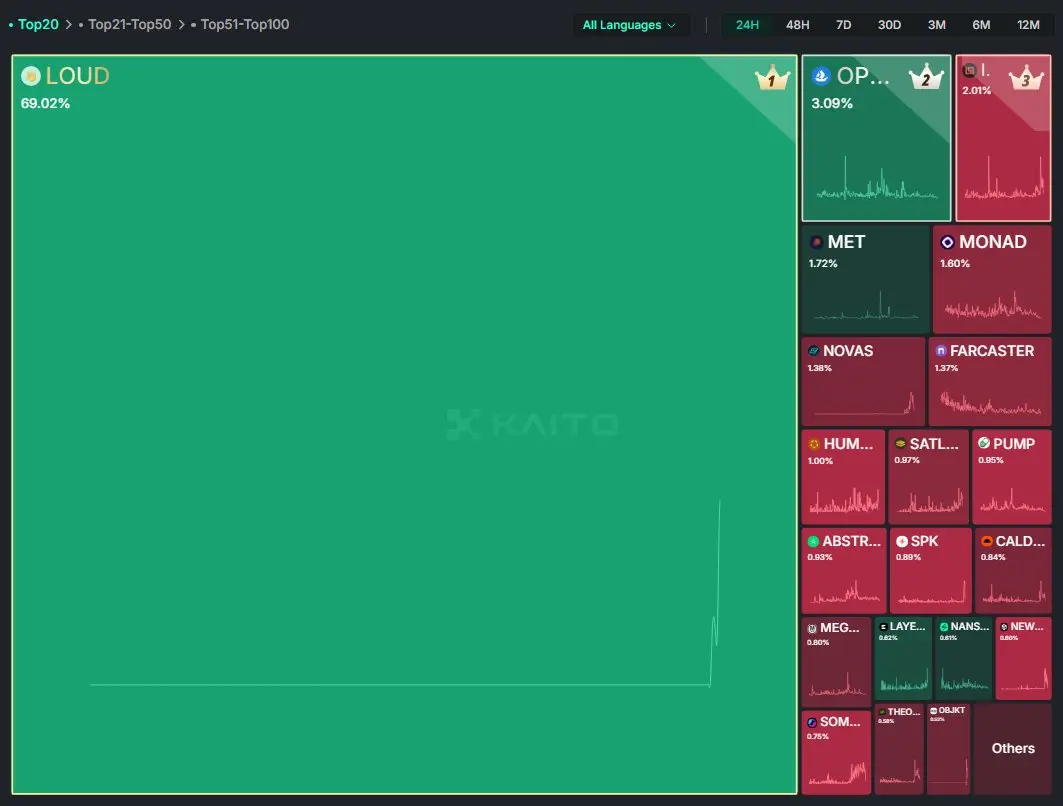Click the NANS... tile sparkline chart
This screenshot has height=806, width=1063.
click(963, 679)
